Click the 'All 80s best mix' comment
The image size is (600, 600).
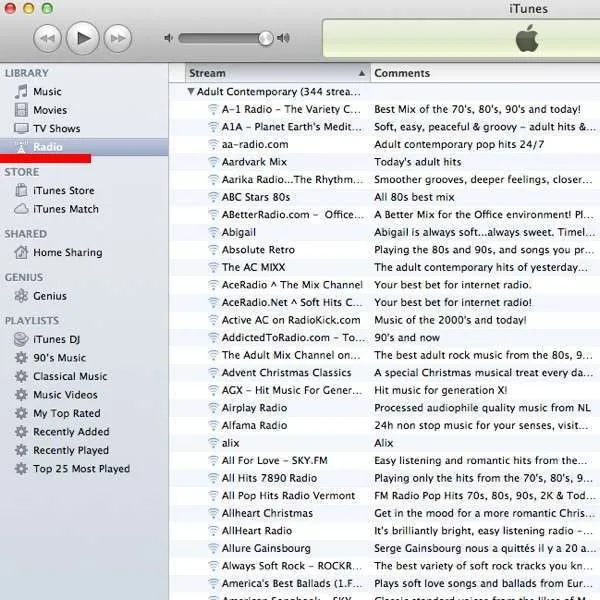pos(414,197)
